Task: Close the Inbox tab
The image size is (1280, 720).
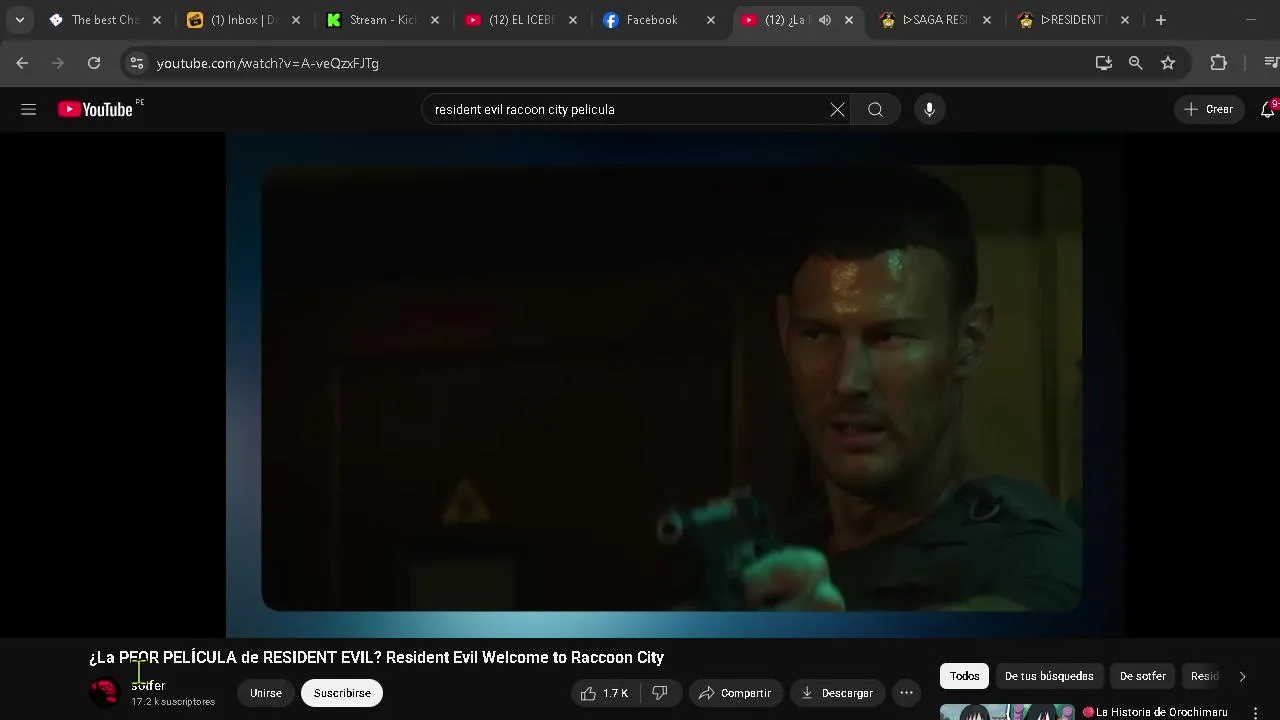Action: pyautogui.click(x=295, y=20)
